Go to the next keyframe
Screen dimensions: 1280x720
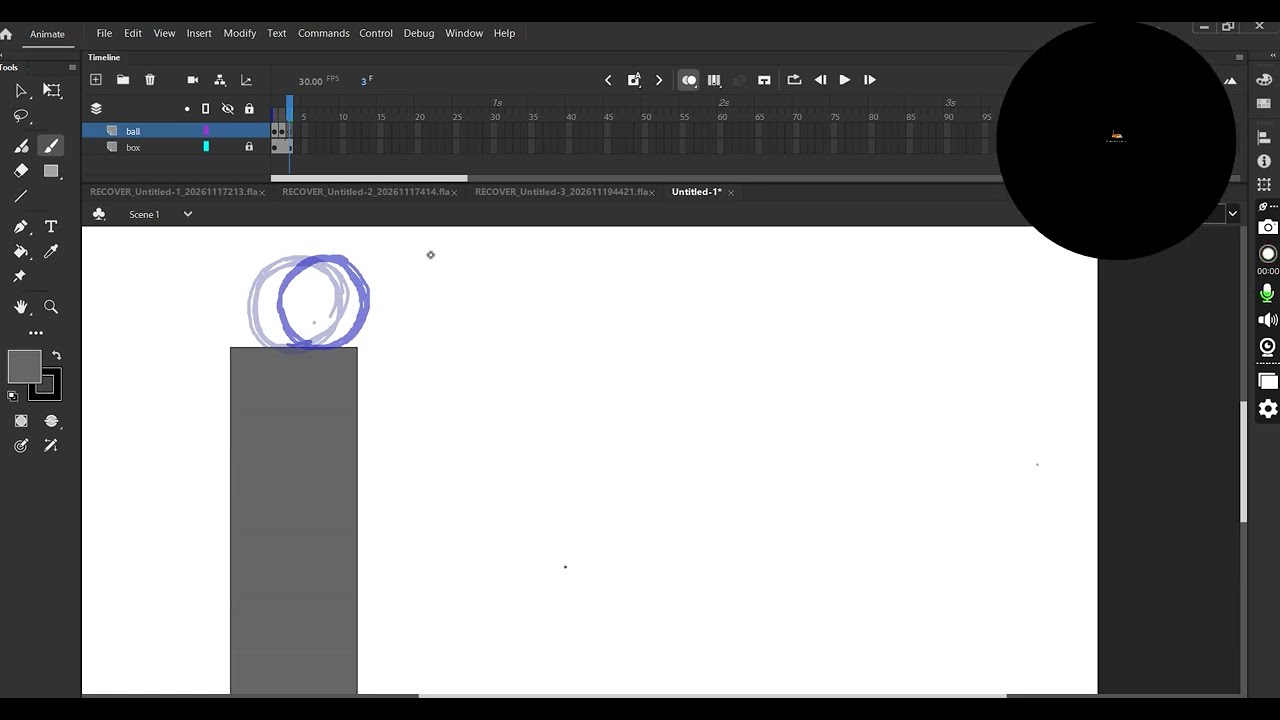pos(659,80)
